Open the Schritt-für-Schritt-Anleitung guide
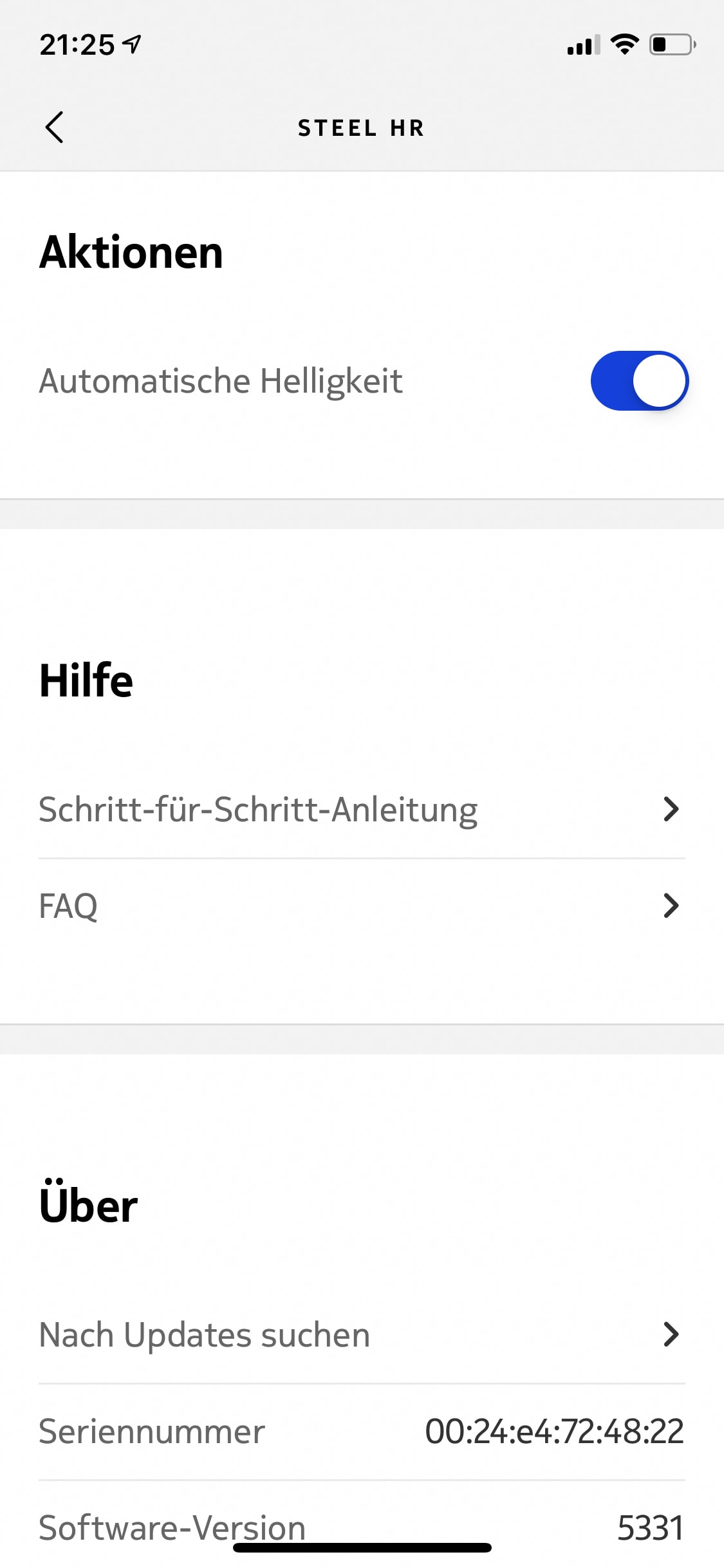The width and height of the screenshot is (724, 1568). click(362, 810)
